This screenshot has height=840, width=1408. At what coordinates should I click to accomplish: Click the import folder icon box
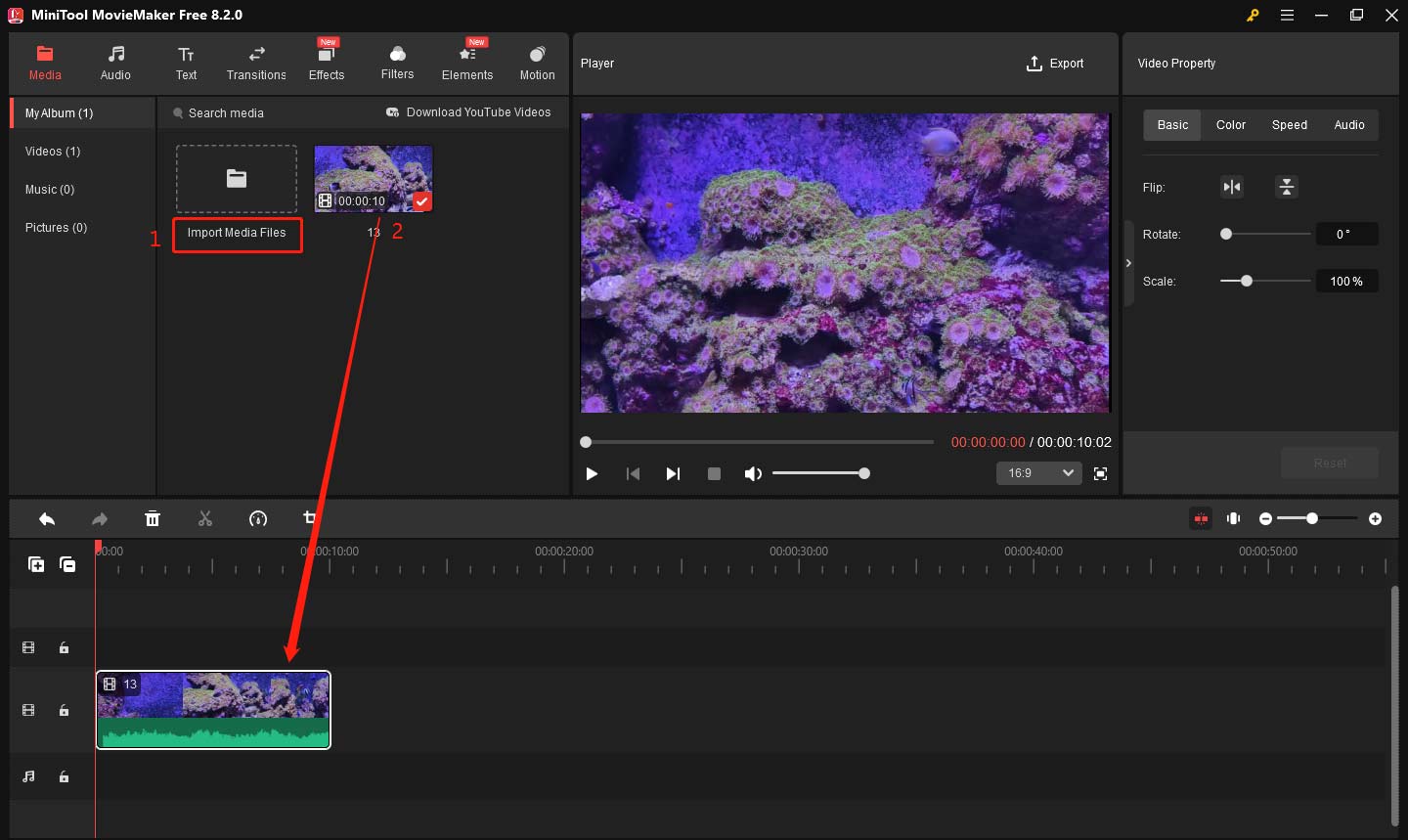click(237, 179)
